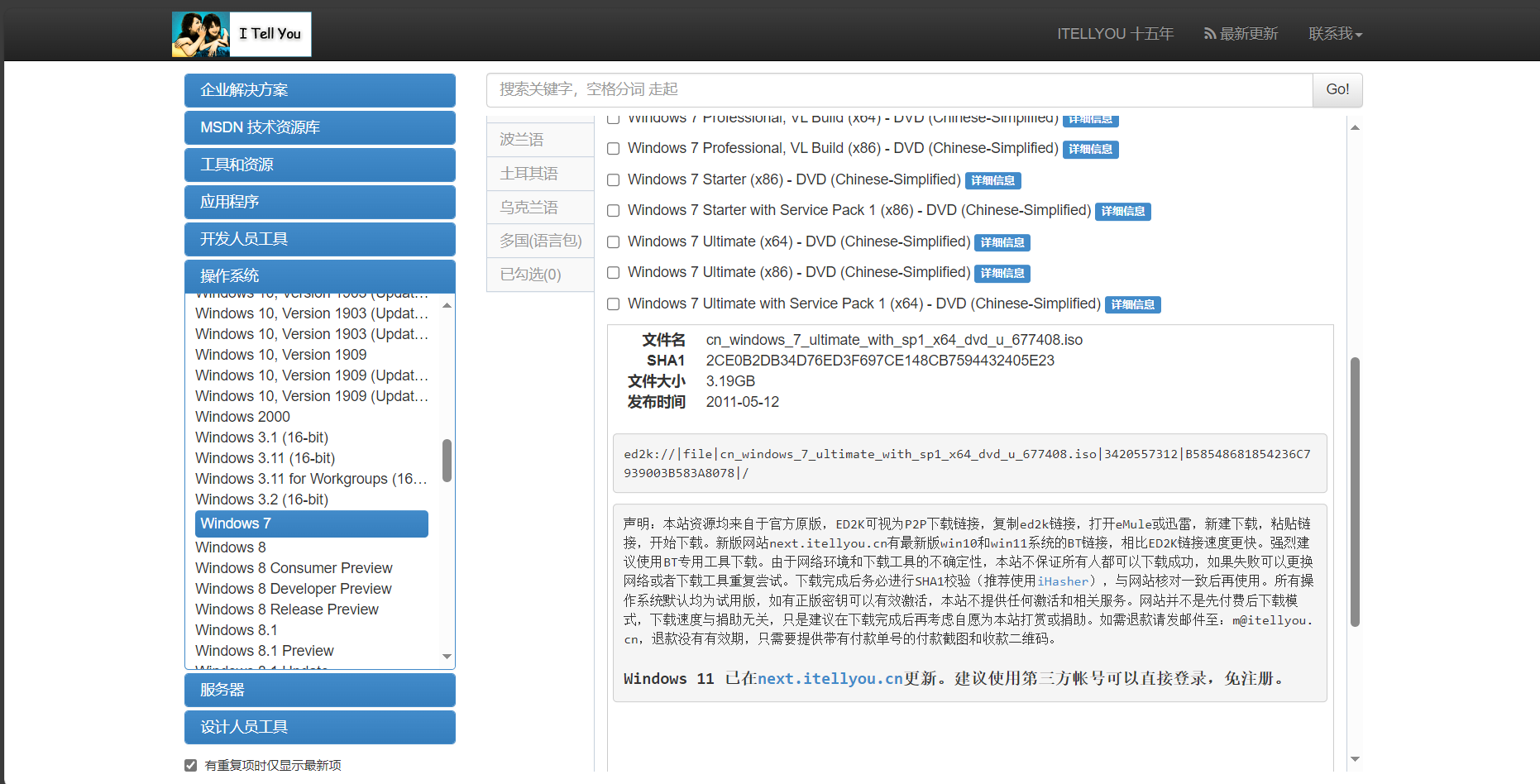This screenshot has height=784, width=1540.
Task: Open the next.itellyou.cn link
Action: (830, 679)
